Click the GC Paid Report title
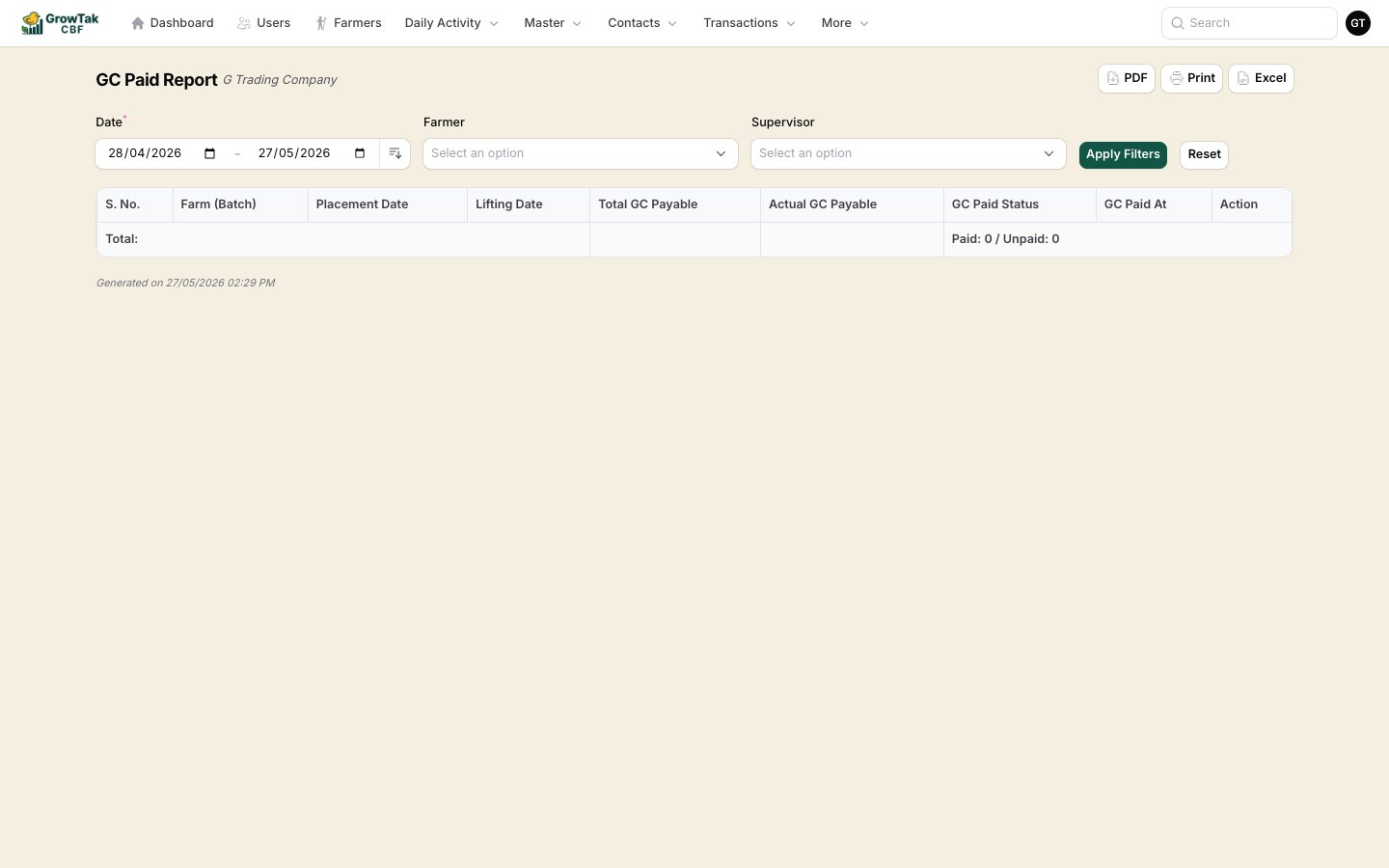 pos(156,80)
